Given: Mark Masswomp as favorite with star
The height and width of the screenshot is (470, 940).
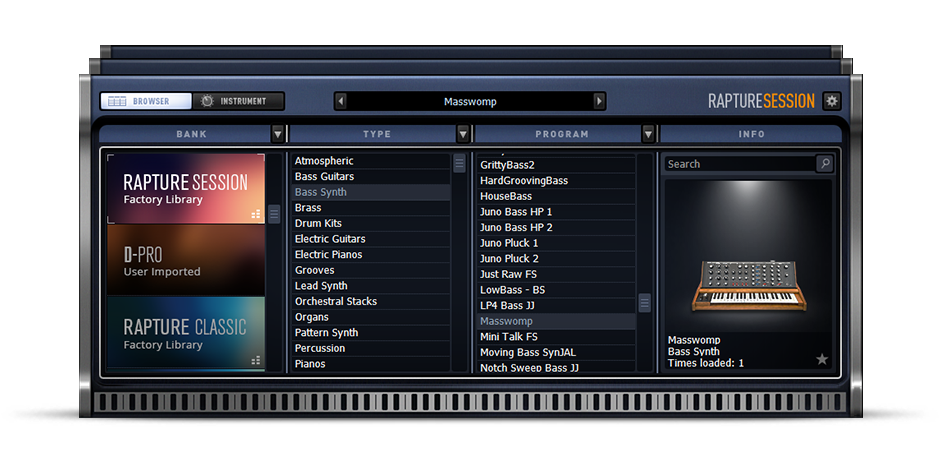Looking at the screenshot, I should pos(822,359).
